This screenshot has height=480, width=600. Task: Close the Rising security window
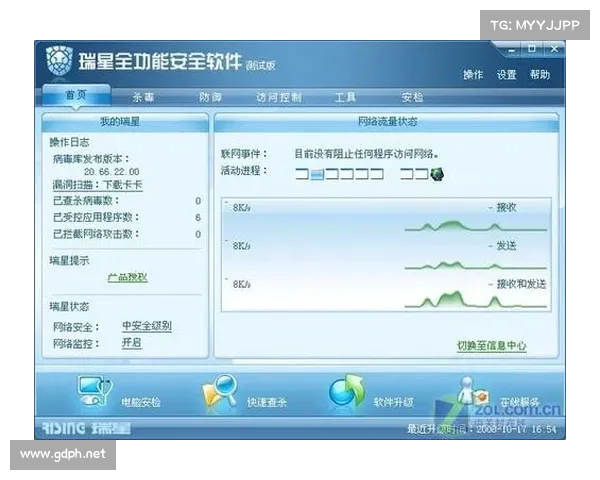[554, 49]
